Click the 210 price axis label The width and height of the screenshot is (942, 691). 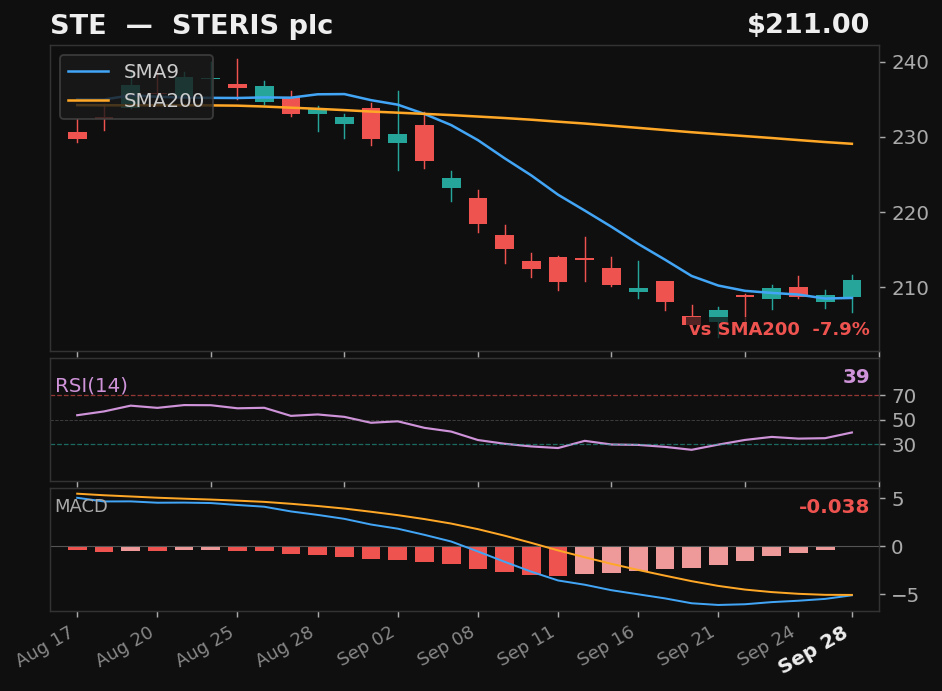click(x=910, y=288)
